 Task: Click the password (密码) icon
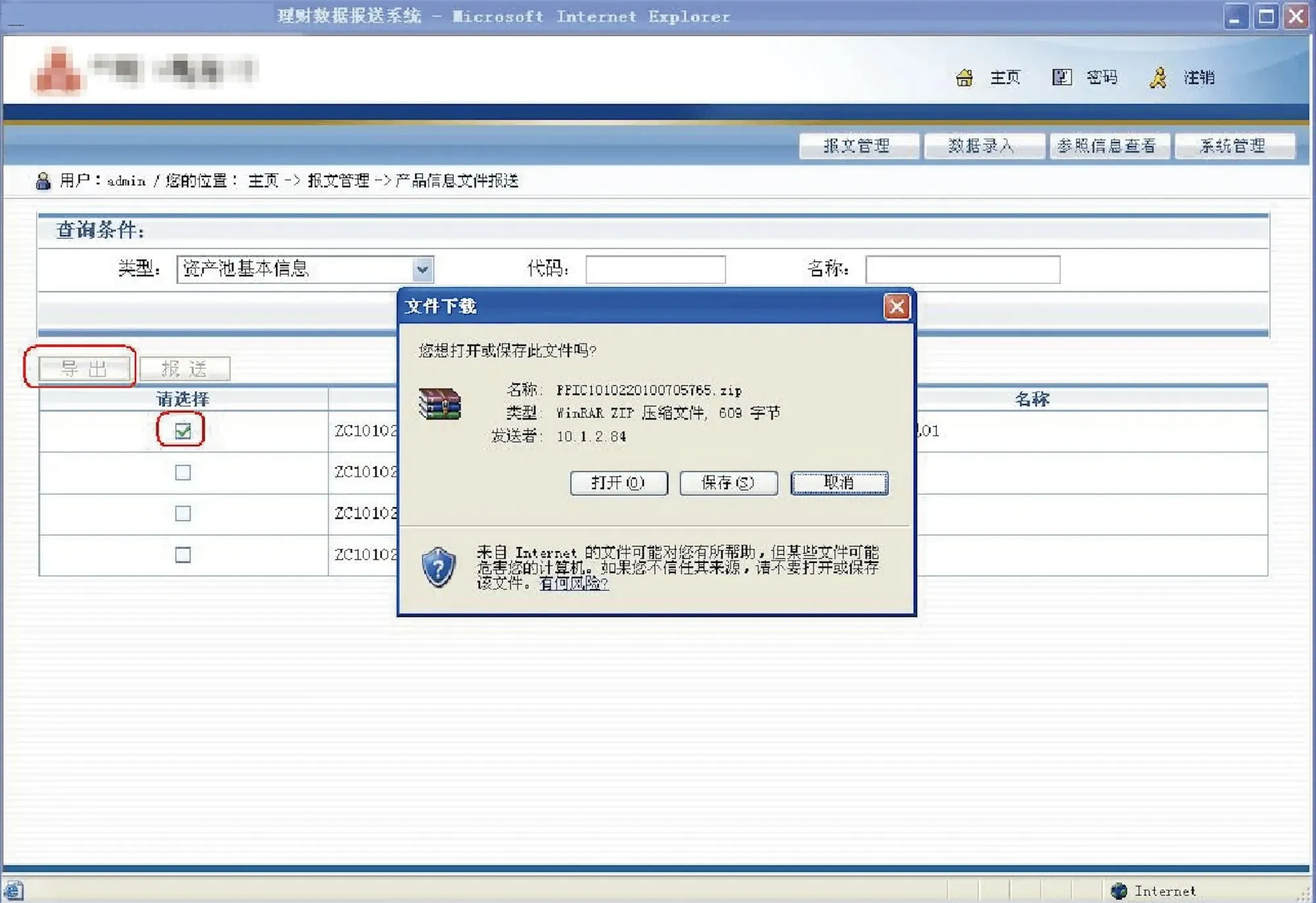(x=1061, y=78)
